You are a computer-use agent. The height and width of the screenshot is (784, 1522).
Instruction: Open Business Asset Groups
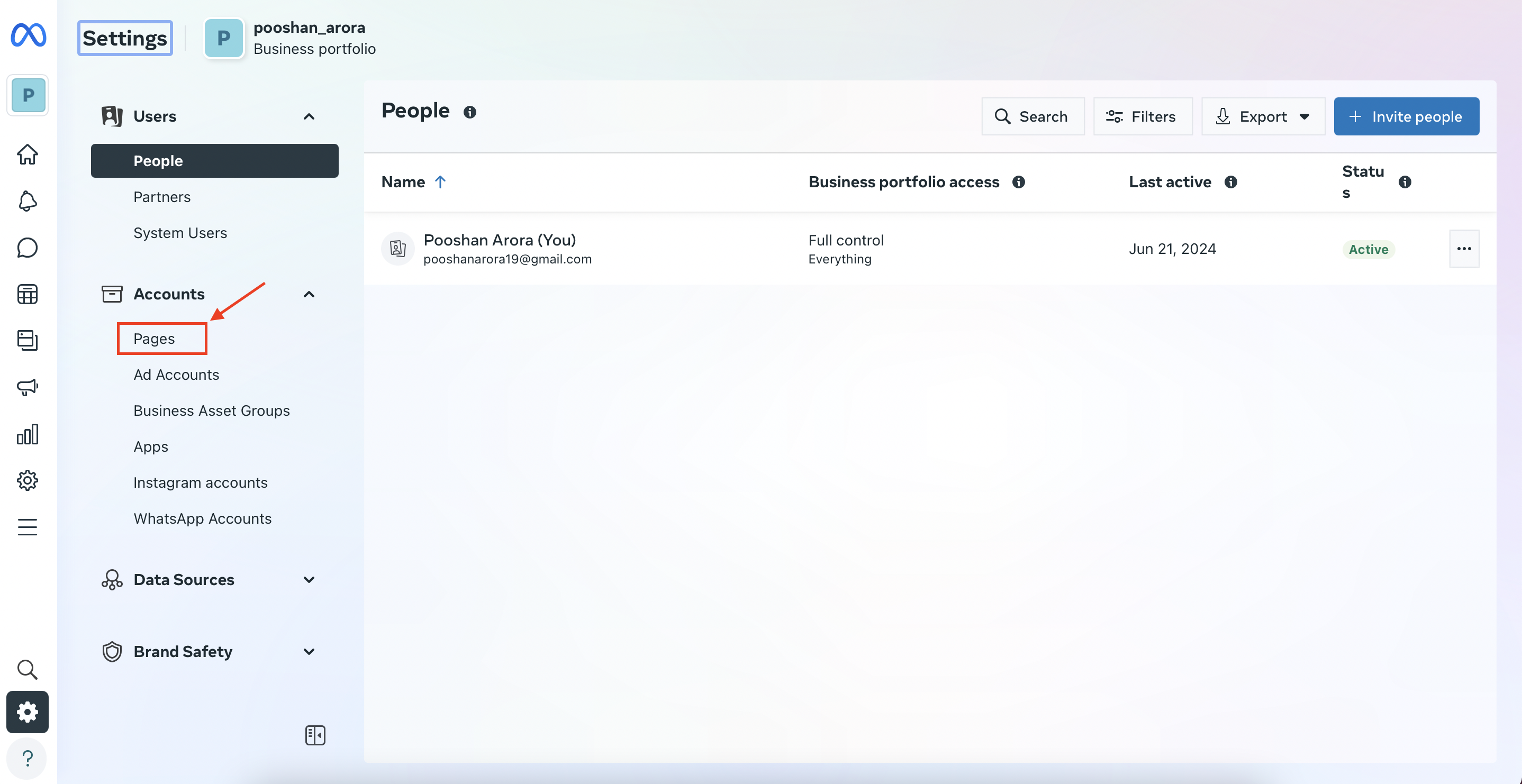tap(212, 411)
